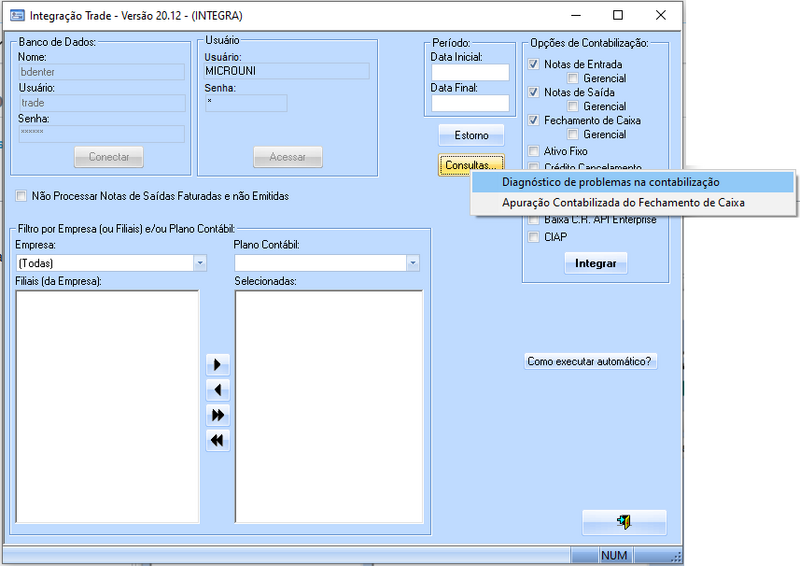800x566 pixels.
Task: Click database Usuário field showing trade
Action: click(102, 103)
